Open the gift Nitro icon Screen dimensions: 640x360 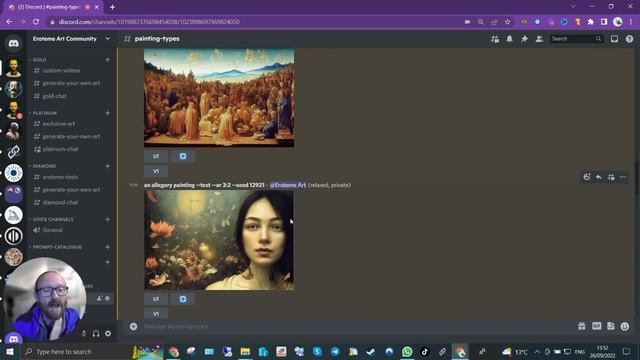coord(582,326)
